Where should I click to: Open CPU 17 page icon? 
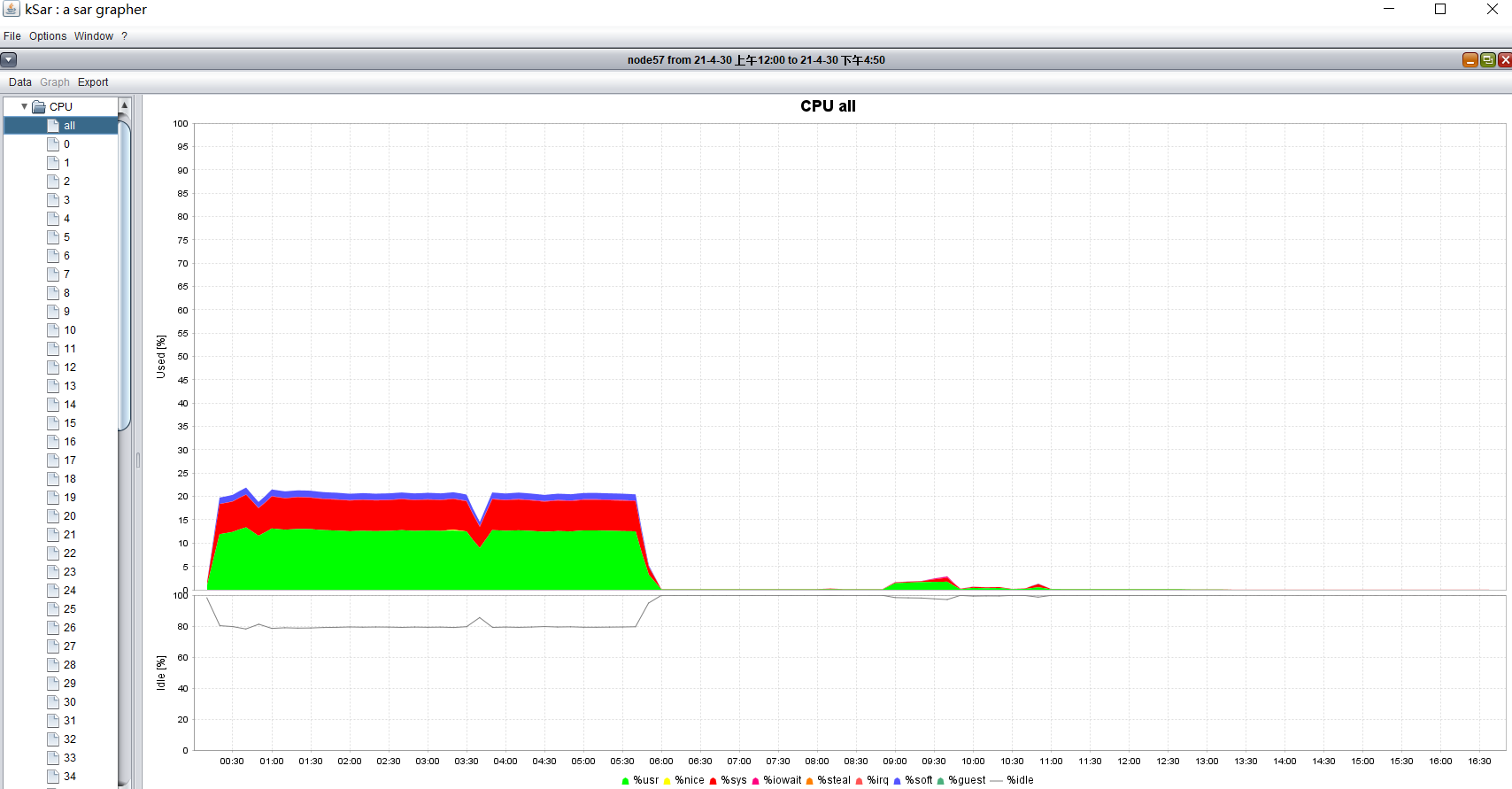point(53,460)
